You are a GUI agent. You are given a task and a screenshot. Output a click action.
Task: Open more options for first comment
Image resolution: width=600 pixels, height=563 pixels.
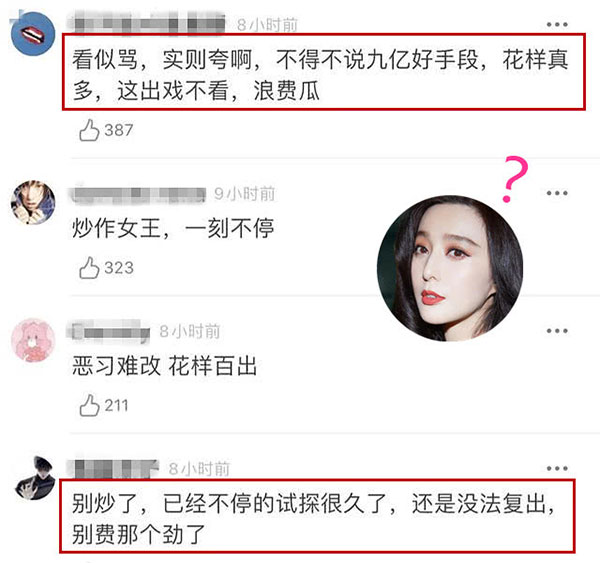point(557,24)
